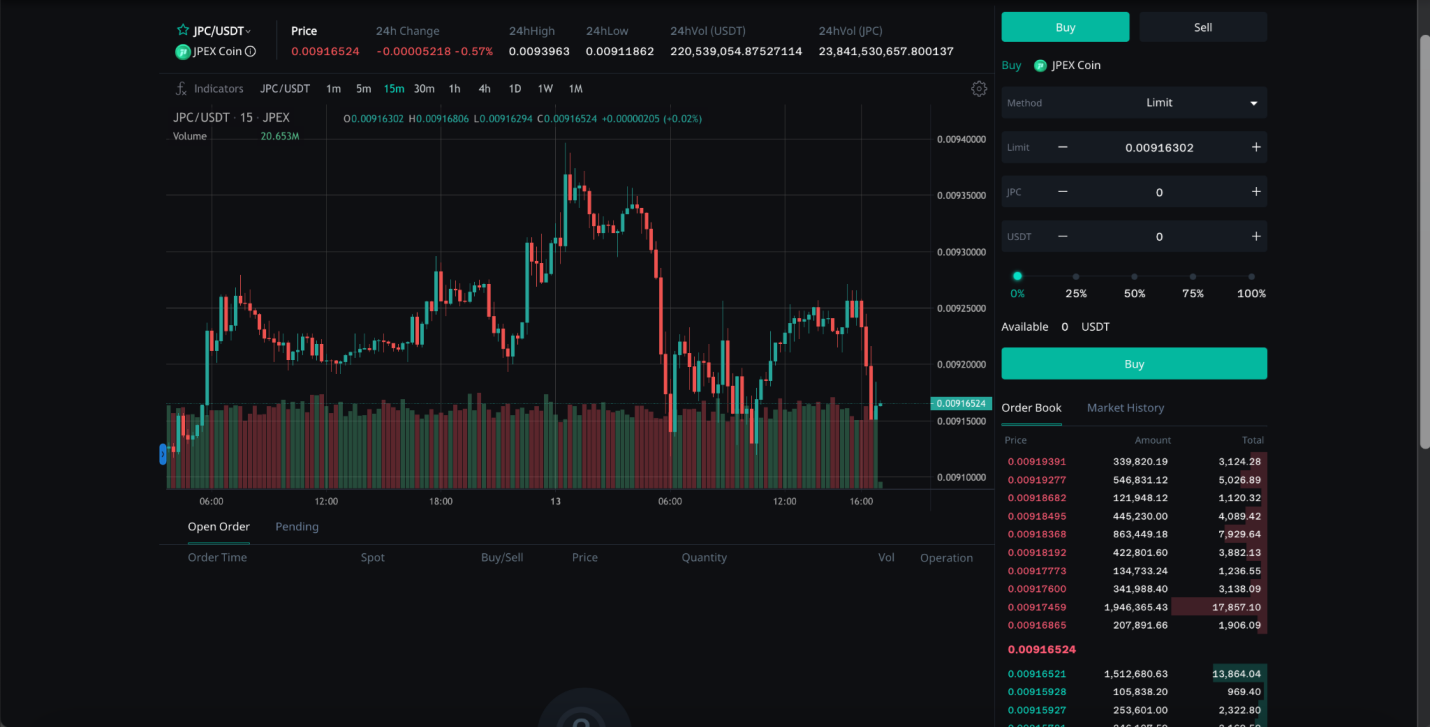The width and height of the screenshot is (1430, 727).
Task: Click the 24hVol (USDT) value
Action: [x=736, y=51]
